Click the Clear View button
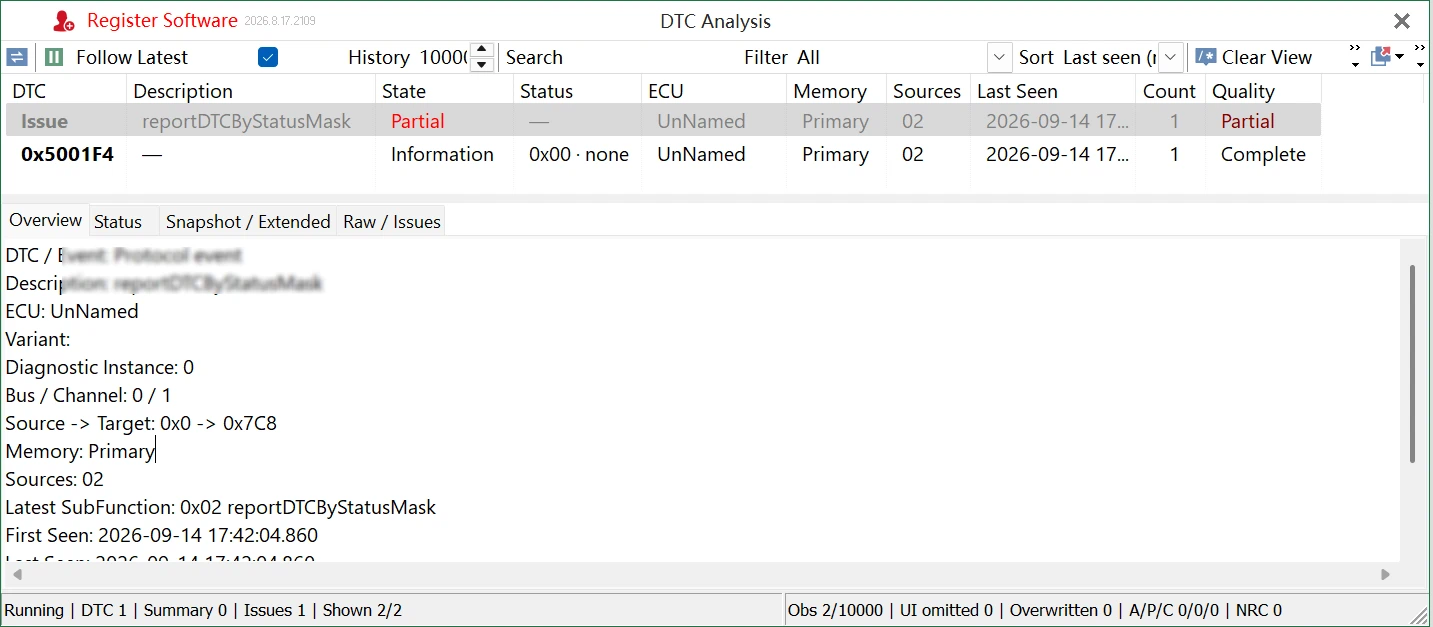 (1255, 57)
